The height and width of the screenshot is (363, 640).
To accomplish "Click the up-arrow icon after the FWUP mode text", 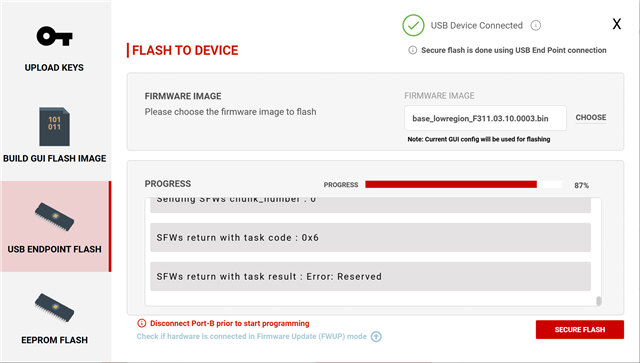I will pyautogui.click(x=376, y=336).
